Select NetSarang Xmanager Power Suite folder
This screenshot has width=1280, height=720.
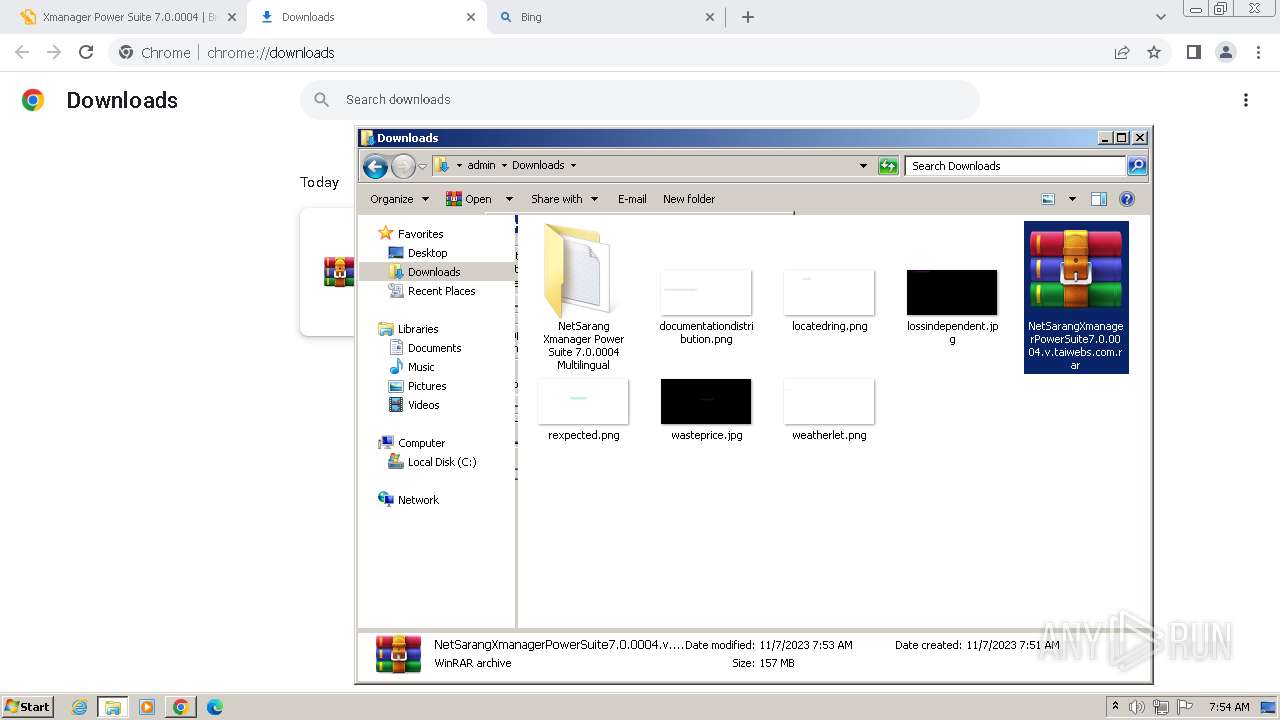(x=583, y=297)
